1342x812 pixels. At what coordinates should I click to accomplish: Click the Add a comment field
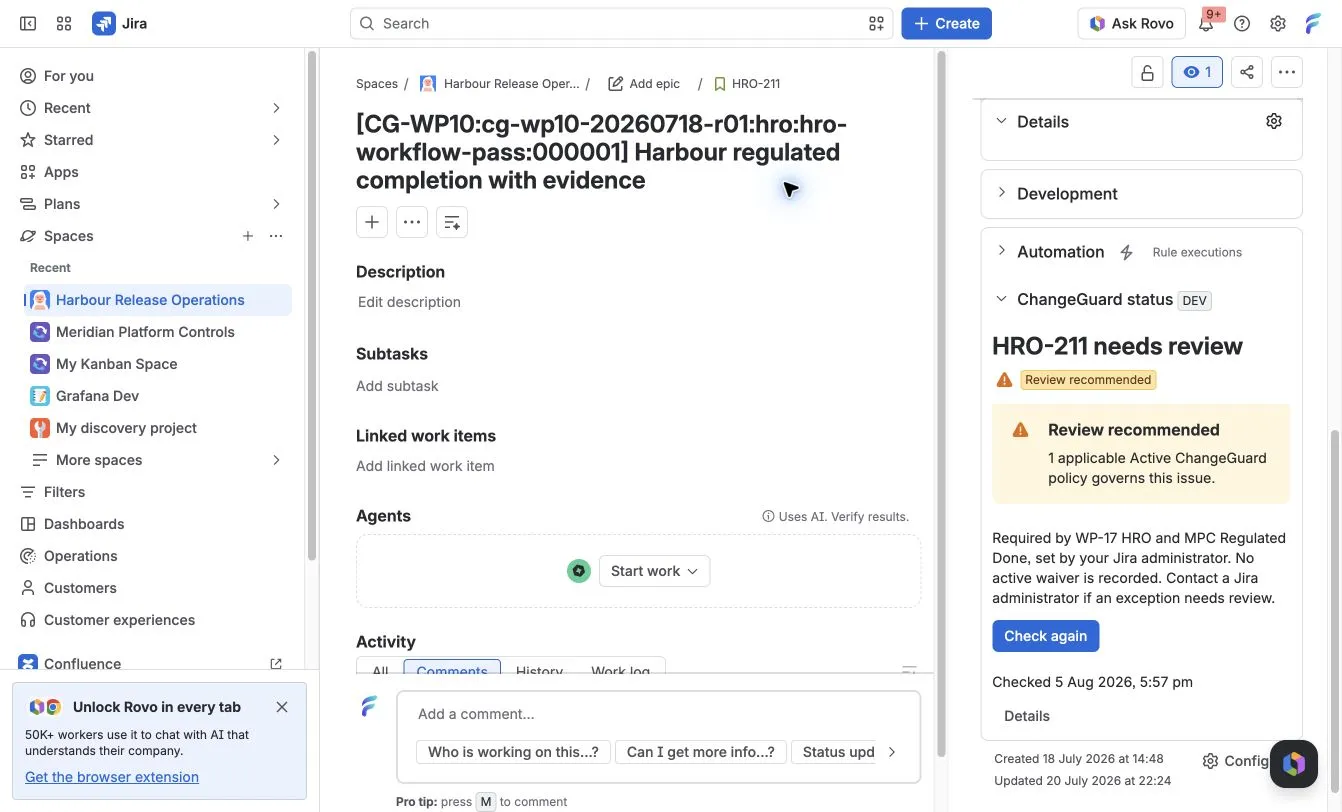(658, 714)
